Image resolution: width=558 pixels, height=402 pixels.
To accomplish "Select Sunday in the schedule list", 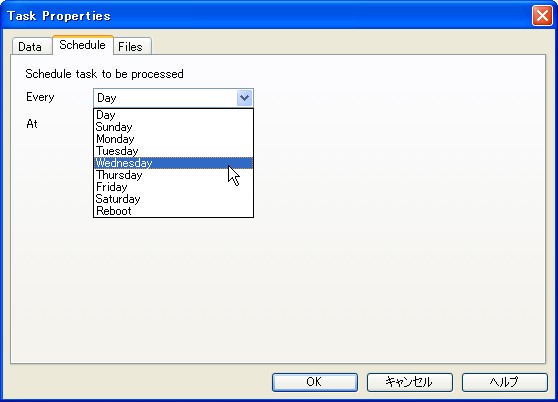I will click(x=173, y=127).
